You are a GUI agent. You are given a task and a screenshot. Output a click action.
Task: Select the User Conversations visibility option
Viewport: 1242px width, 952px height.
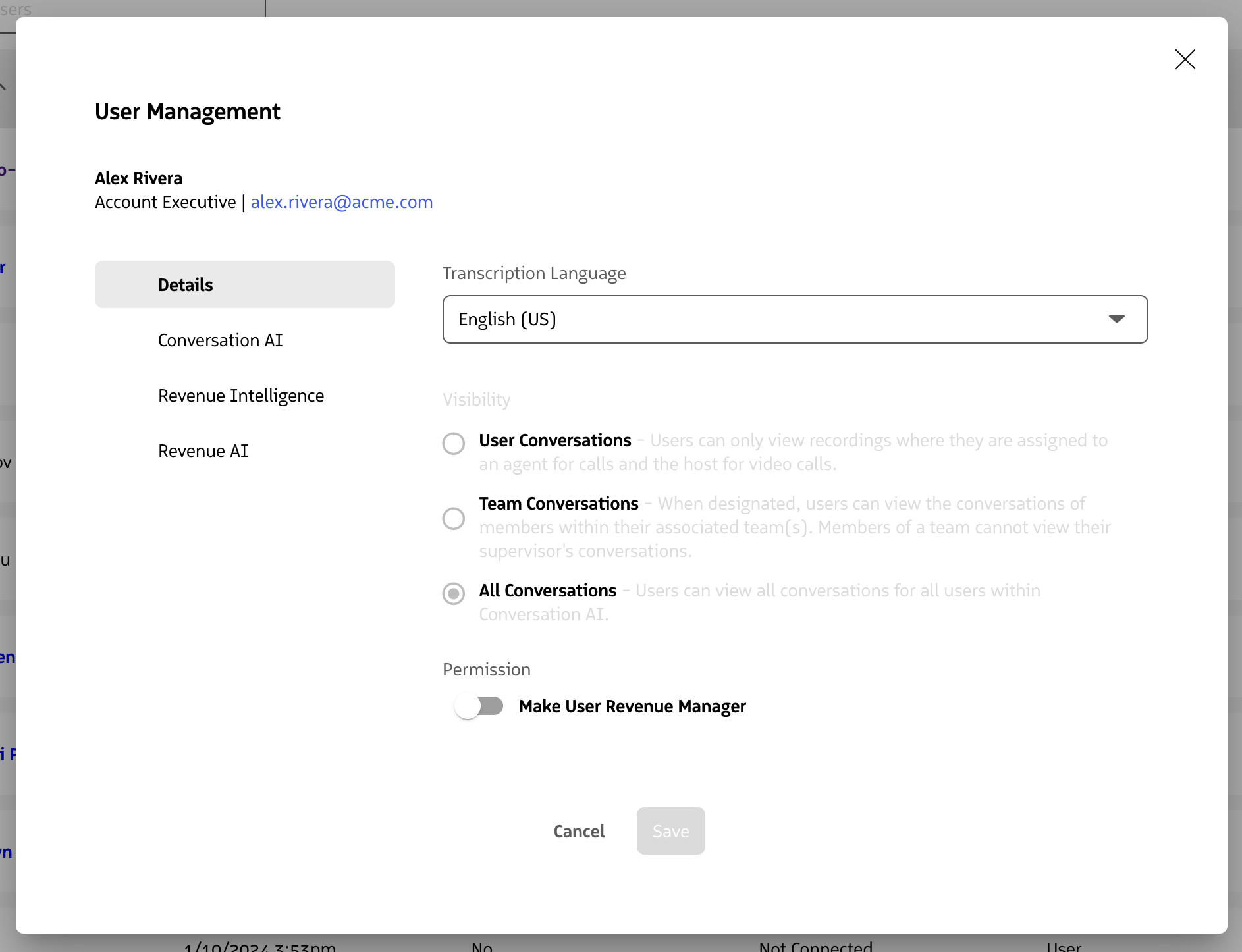[453, 443]
